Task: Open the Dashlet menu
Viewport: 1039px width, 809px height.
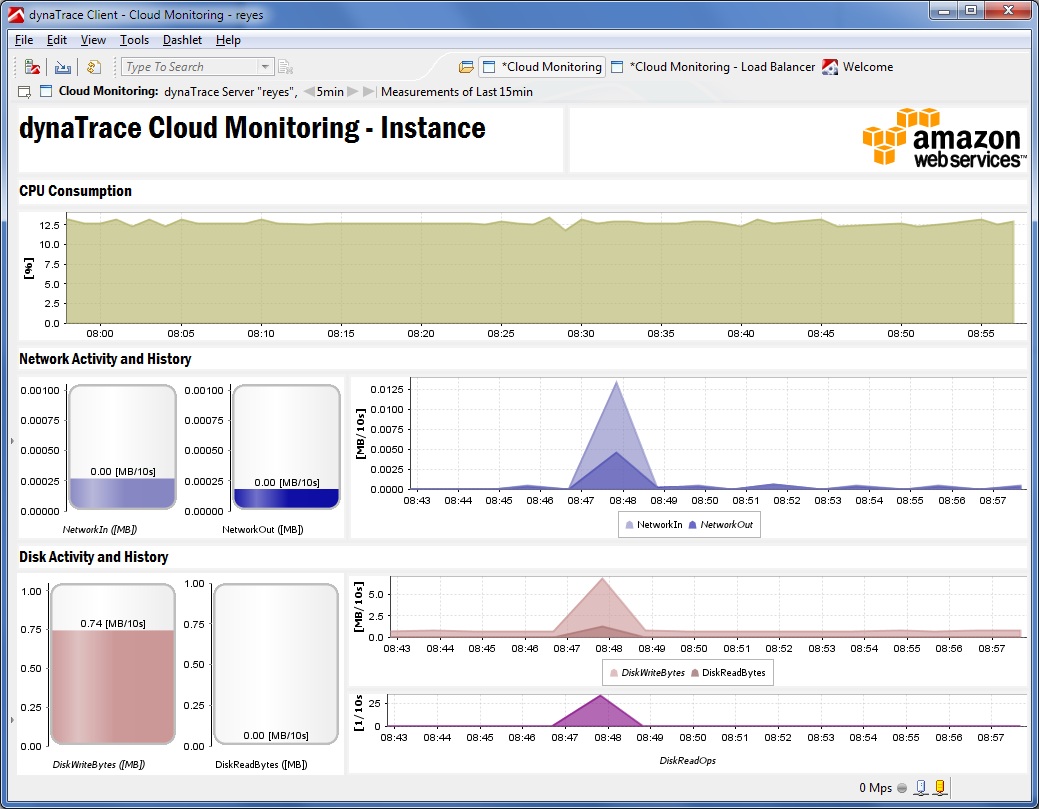Action: tap(182, 40)
